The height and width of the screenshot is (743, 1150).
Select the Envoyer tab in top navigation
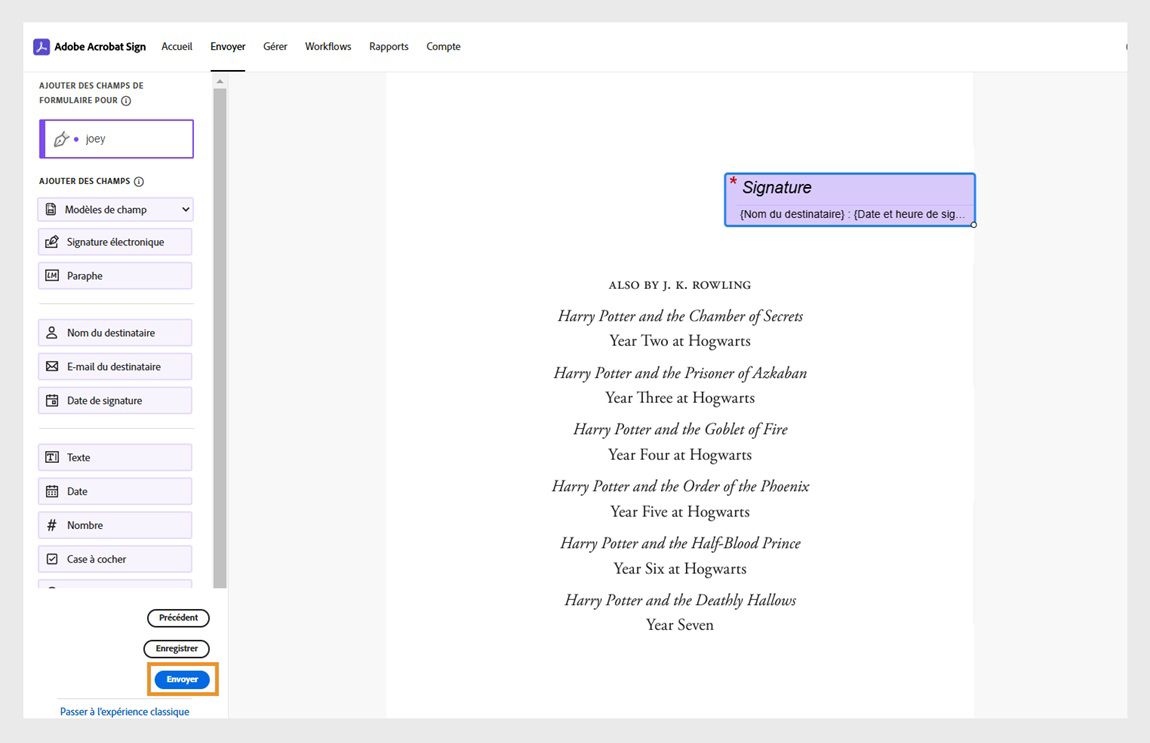[227, 46]
